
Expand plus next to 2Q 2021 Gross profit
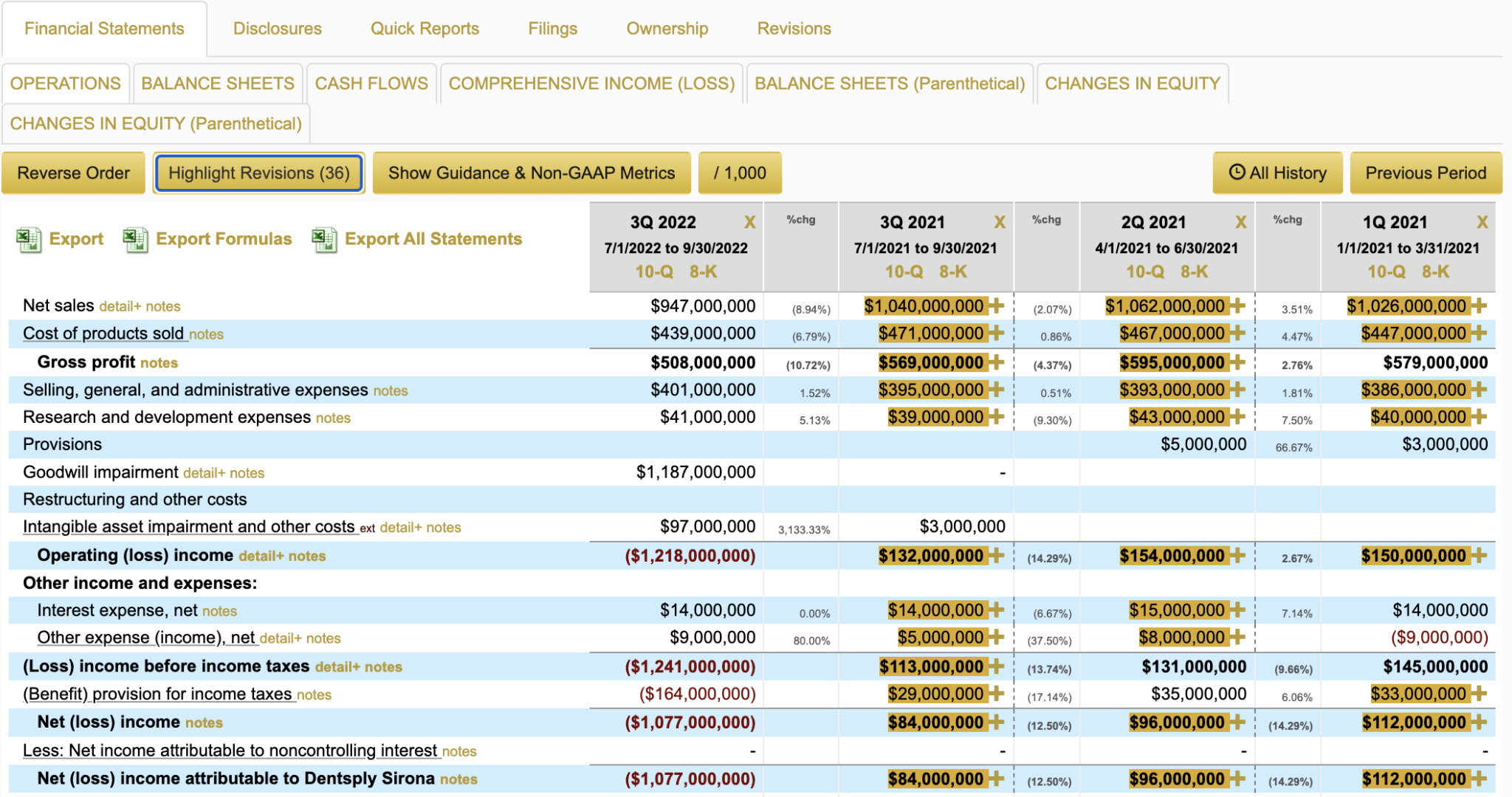tap(1237, 362)
